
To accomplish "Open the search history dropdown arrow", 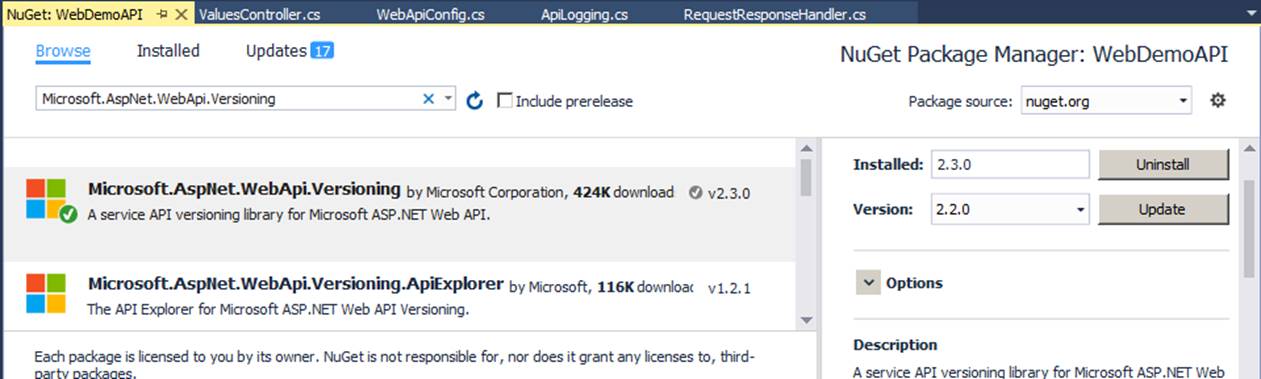I will (447, 99).
